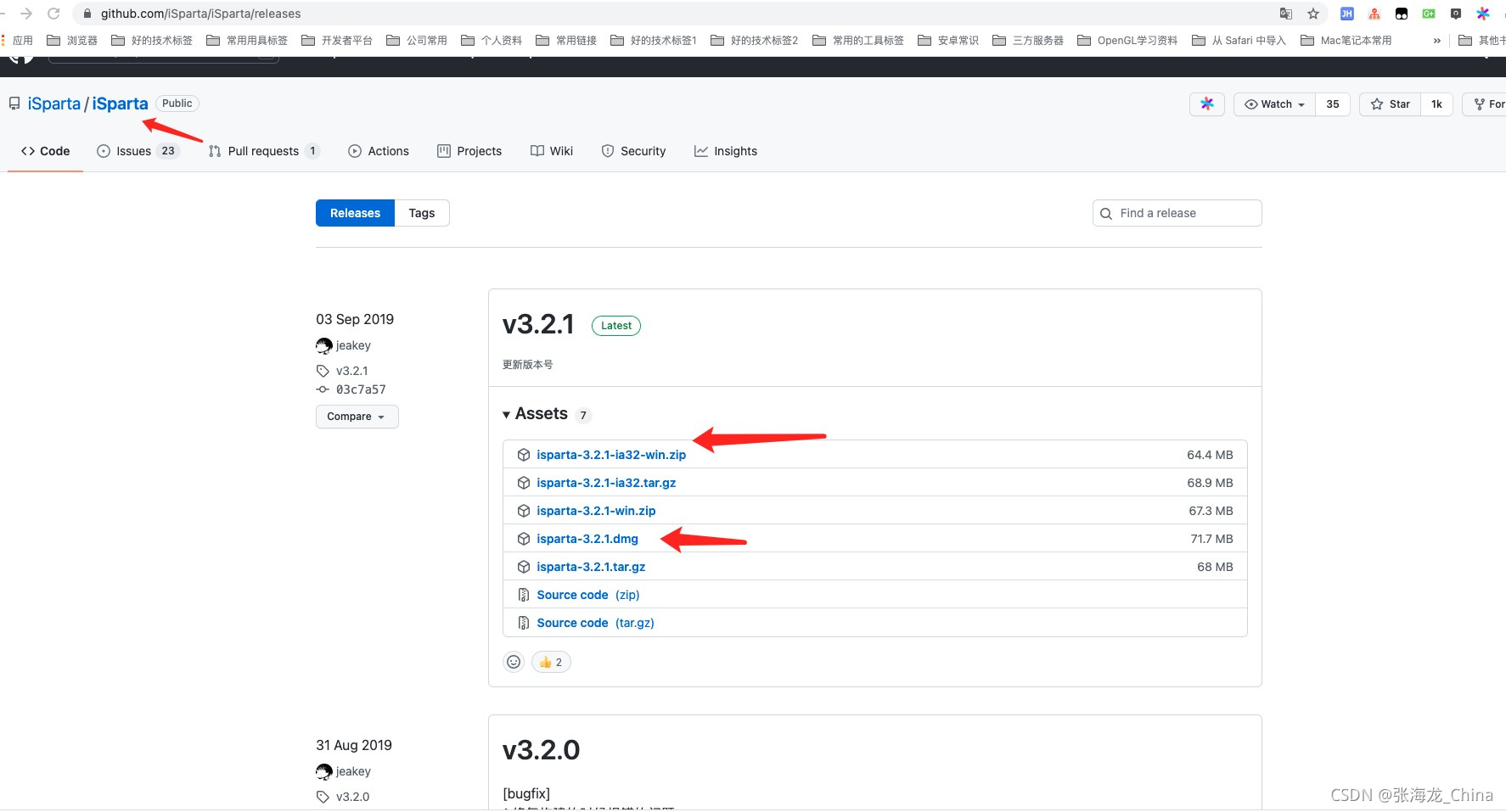Add an emoji reaction to v3.2.1
Image resolution: width=1506 pixels, height=812 pixels.
coord(514,662)
